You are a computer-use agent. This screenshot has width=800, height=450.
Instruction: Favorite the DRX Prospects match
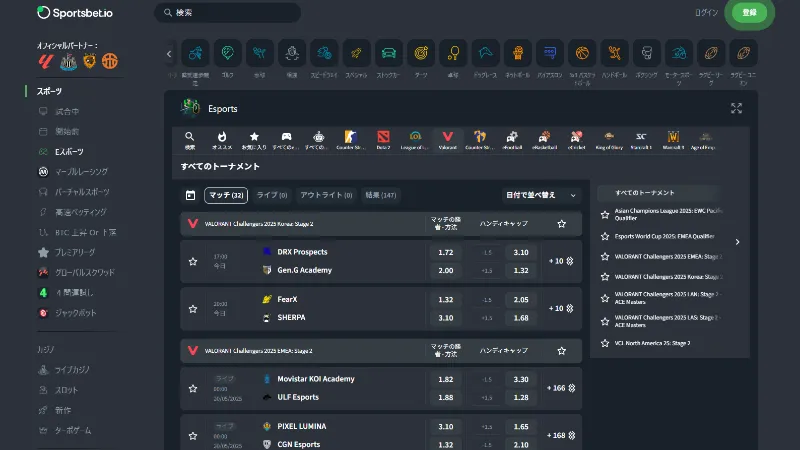193,261
